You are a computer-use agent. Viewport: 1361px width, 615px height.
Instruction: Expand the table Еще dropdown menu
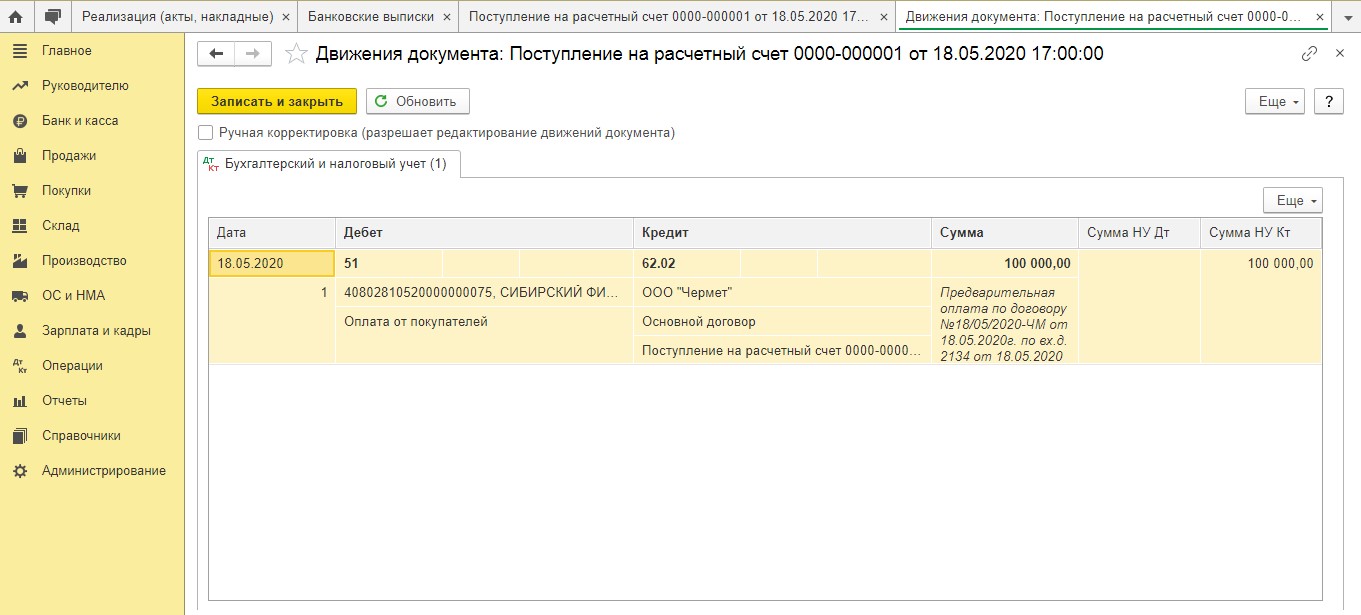click(x=1292, y=201)
